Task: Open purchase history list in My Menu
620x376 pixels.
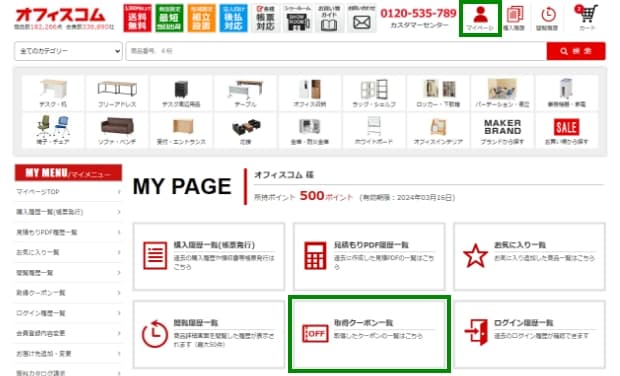Action: coord(68,212)
